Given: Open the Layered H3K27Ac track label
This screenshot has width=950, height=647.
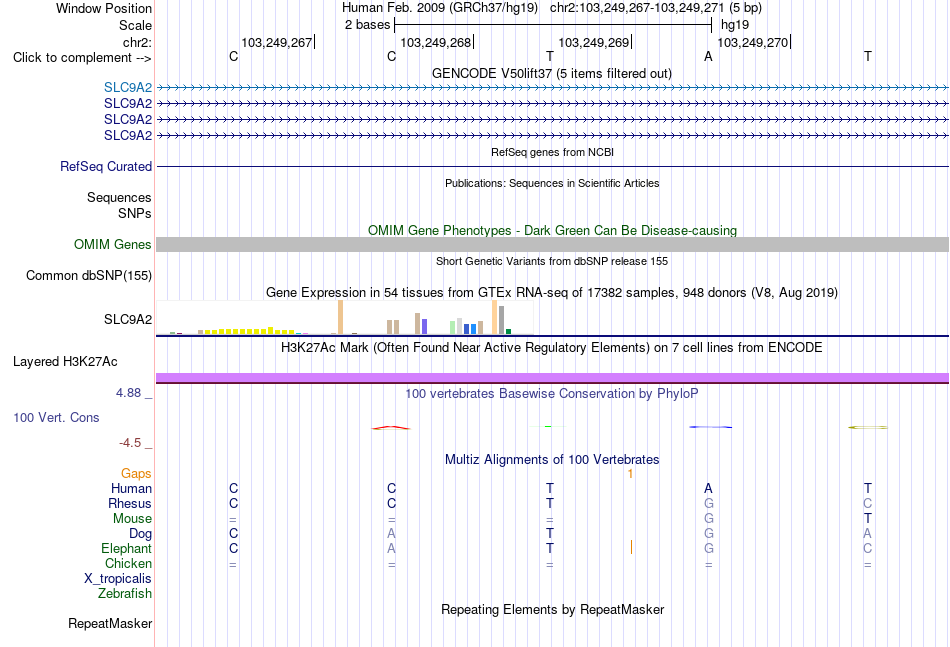Looking at the screenshot, I should coord(65,362).
